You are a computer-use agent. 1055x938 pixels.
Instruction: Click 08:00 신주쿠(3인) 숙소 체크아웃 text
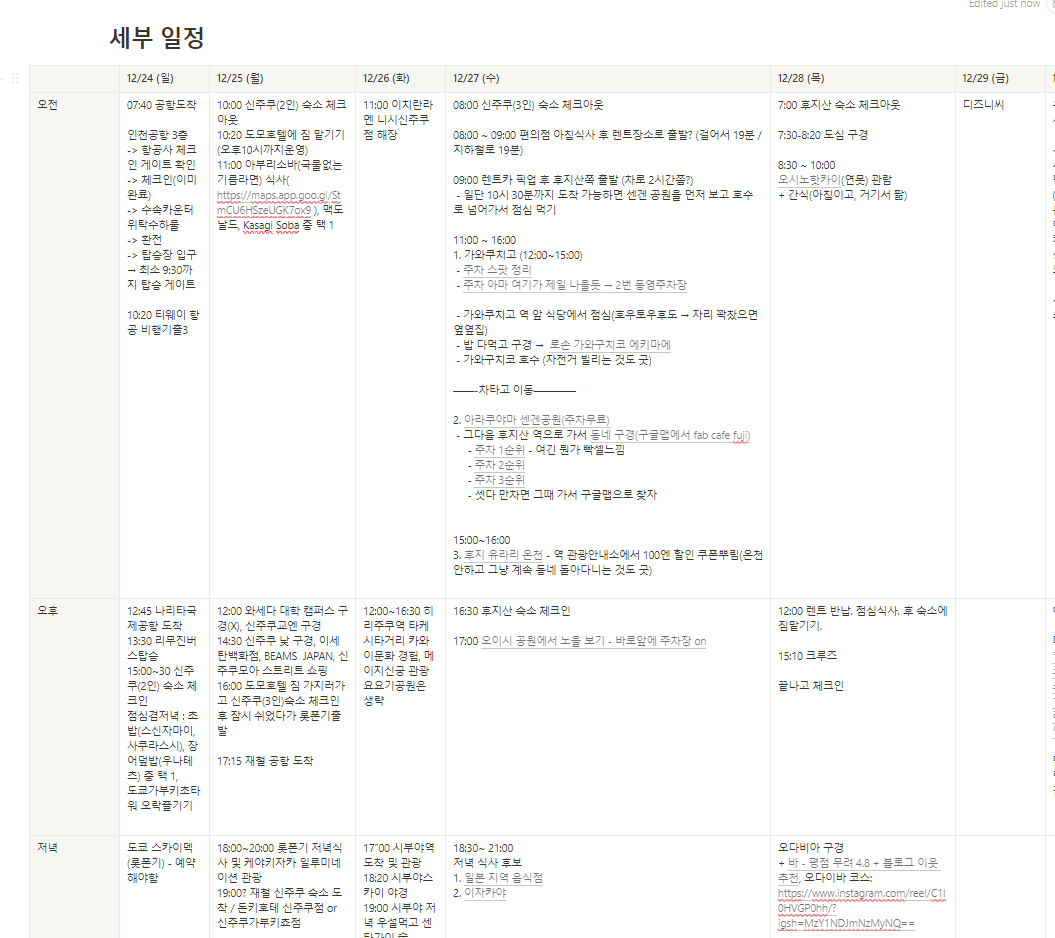point(528,104)
